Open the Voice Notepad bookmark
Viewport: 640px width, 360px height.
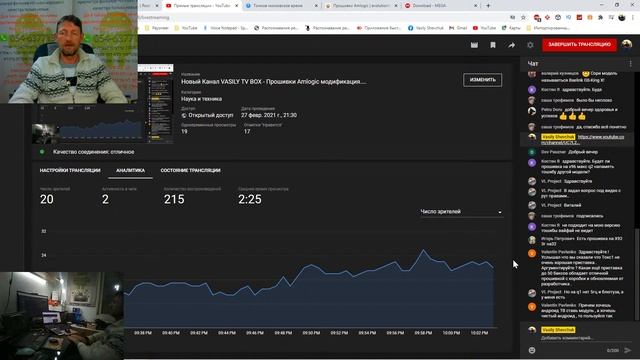pyautogui.click(x=225, y=28)
